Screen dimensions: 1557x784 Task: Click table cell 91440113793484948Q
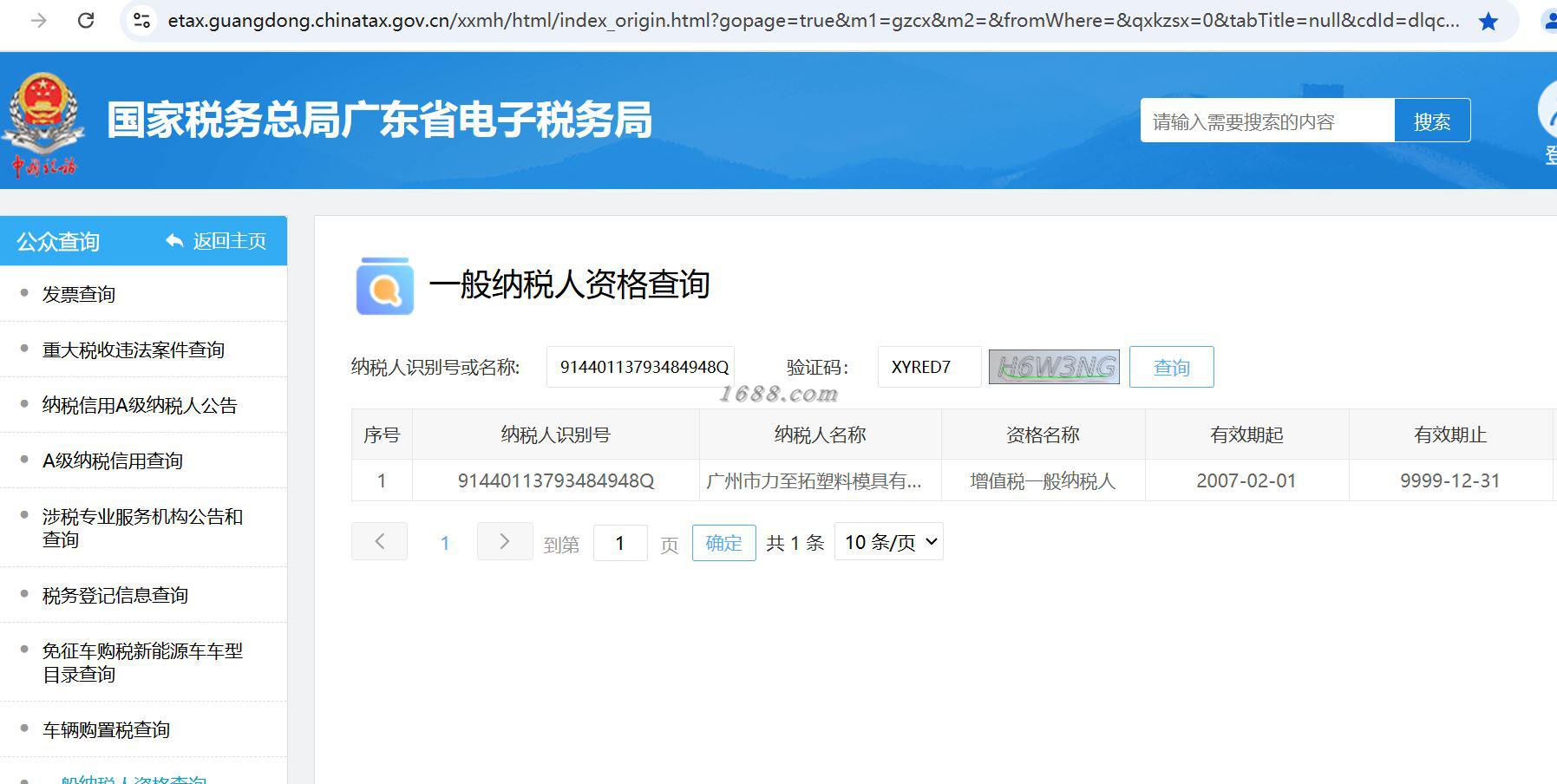point(555,480)
